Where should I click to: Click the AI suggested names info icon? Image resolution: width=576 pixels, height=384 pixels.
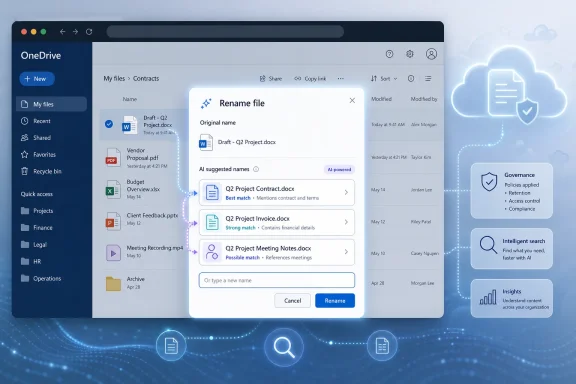[256, 169]
